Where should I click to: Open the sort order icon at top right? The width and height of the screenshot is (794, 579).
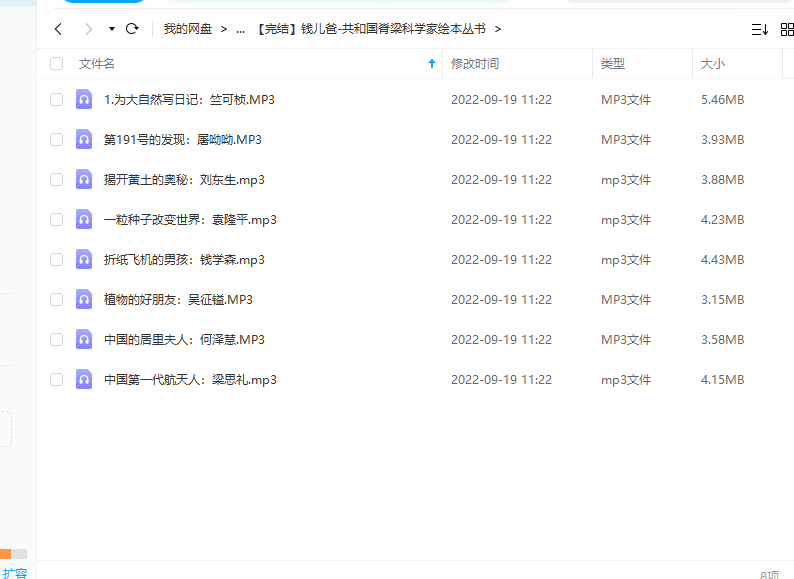coord(759,29)
